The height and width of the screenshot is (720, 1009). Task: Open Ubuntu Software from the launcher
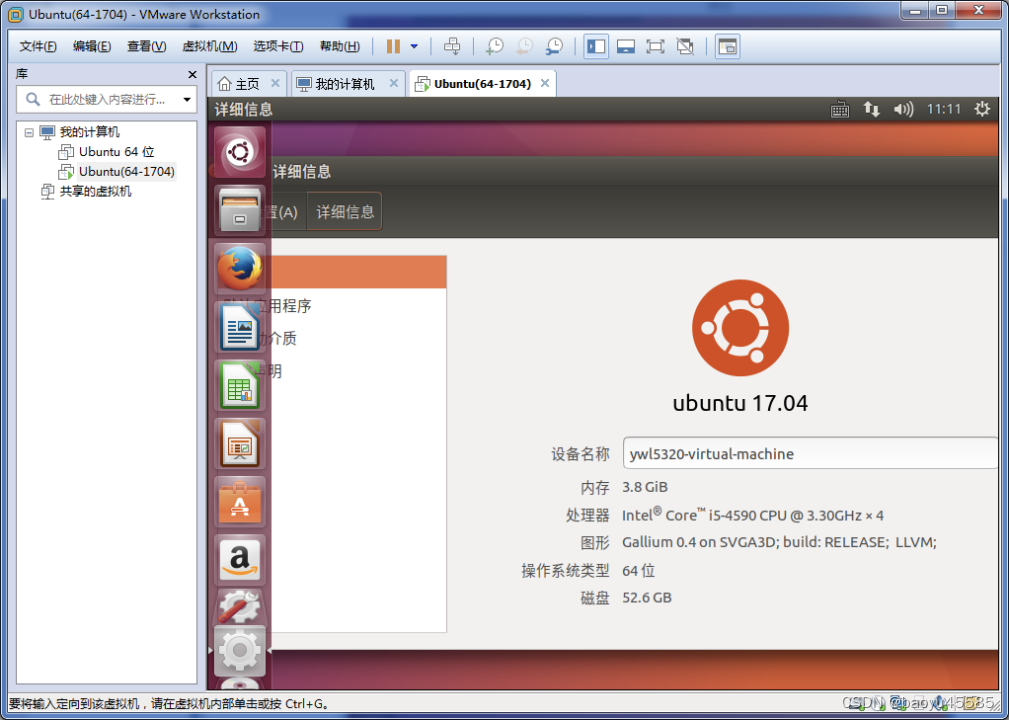(239, 502)
